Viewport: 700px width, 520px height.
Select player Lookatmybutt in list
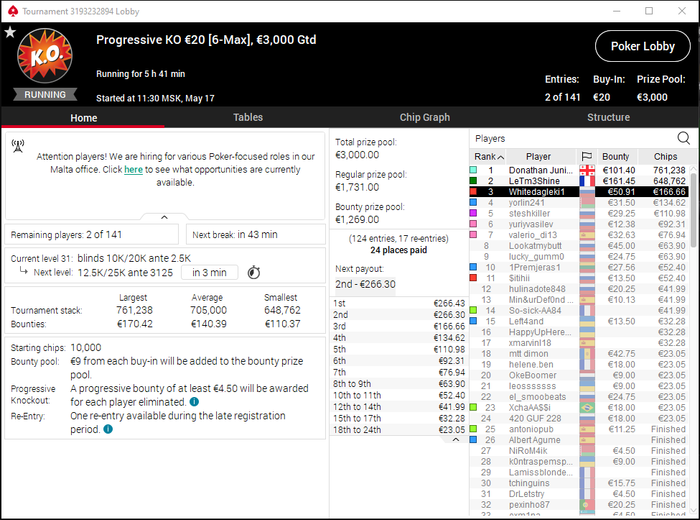pyautogui.click(x=579, y=245)
